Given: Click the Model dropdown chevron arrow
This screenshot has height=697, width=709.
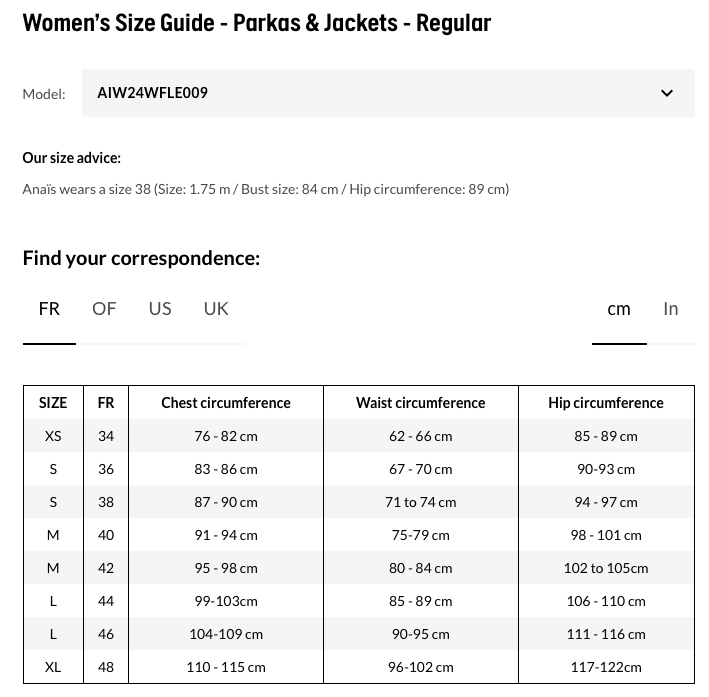Looking at the screenshot, I should (x=667, y=94).
